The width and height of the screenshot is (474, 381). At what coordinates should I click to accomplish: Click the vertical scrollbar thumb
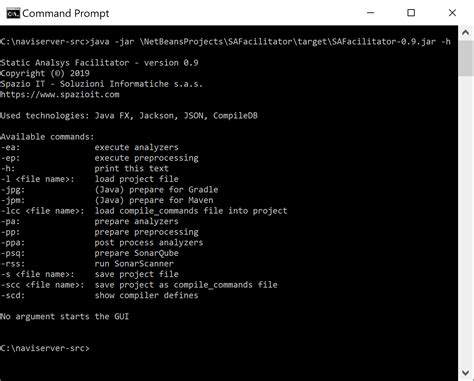click(466, 58)
